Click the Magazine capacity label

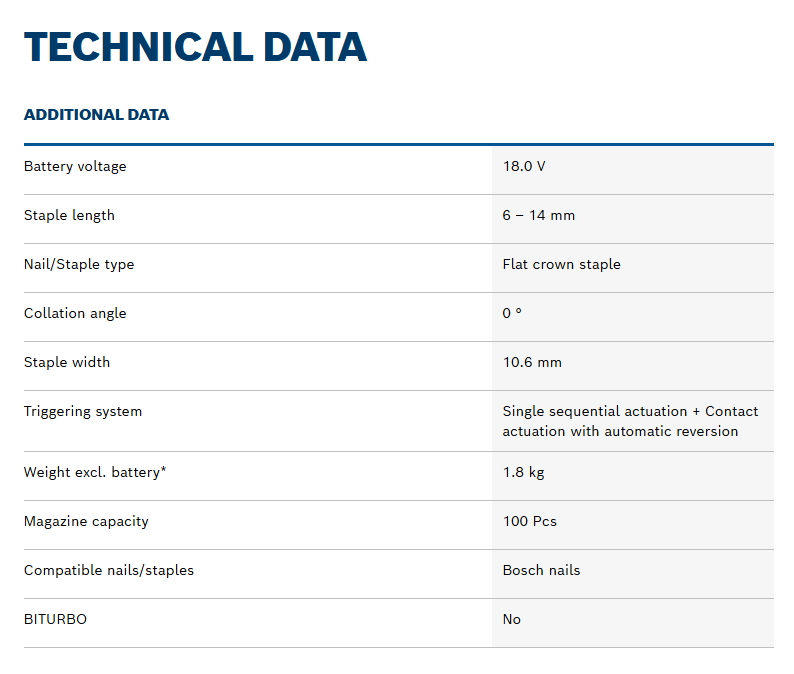coord(86,521)
